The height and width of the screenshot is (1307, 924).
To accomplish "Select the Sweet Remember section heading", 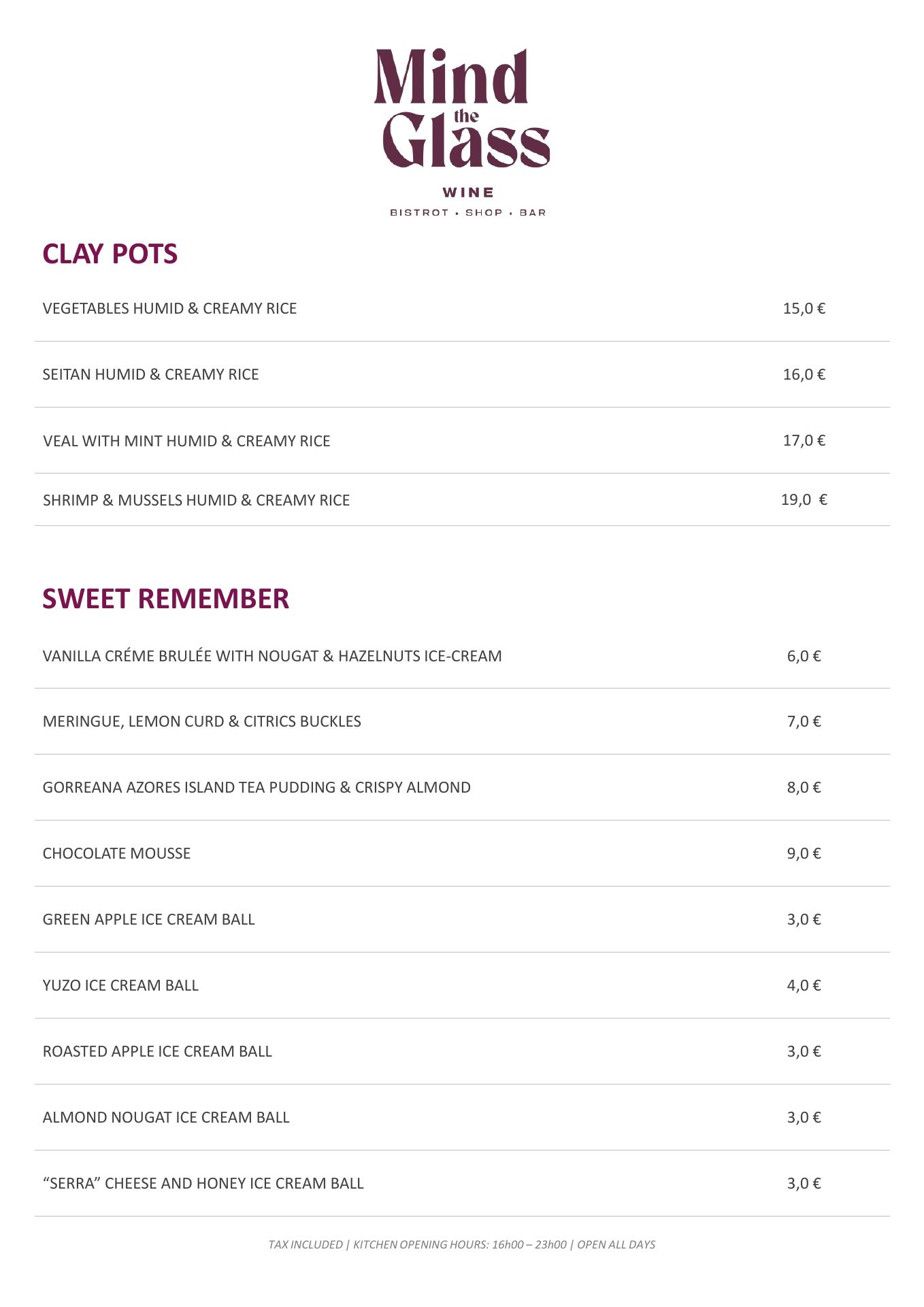I will 165,599.
